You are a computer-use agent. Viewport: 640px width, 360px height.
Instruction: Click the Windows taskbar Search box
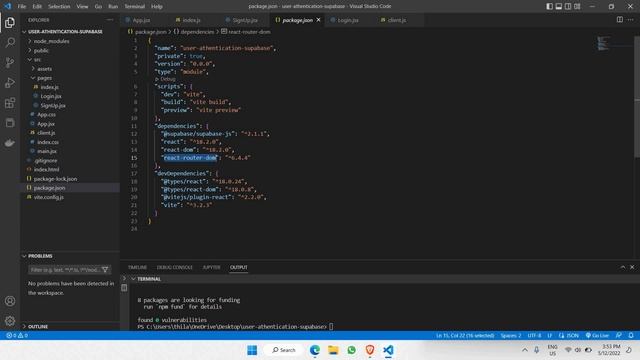pyautogui.click(x=284, y=350)
